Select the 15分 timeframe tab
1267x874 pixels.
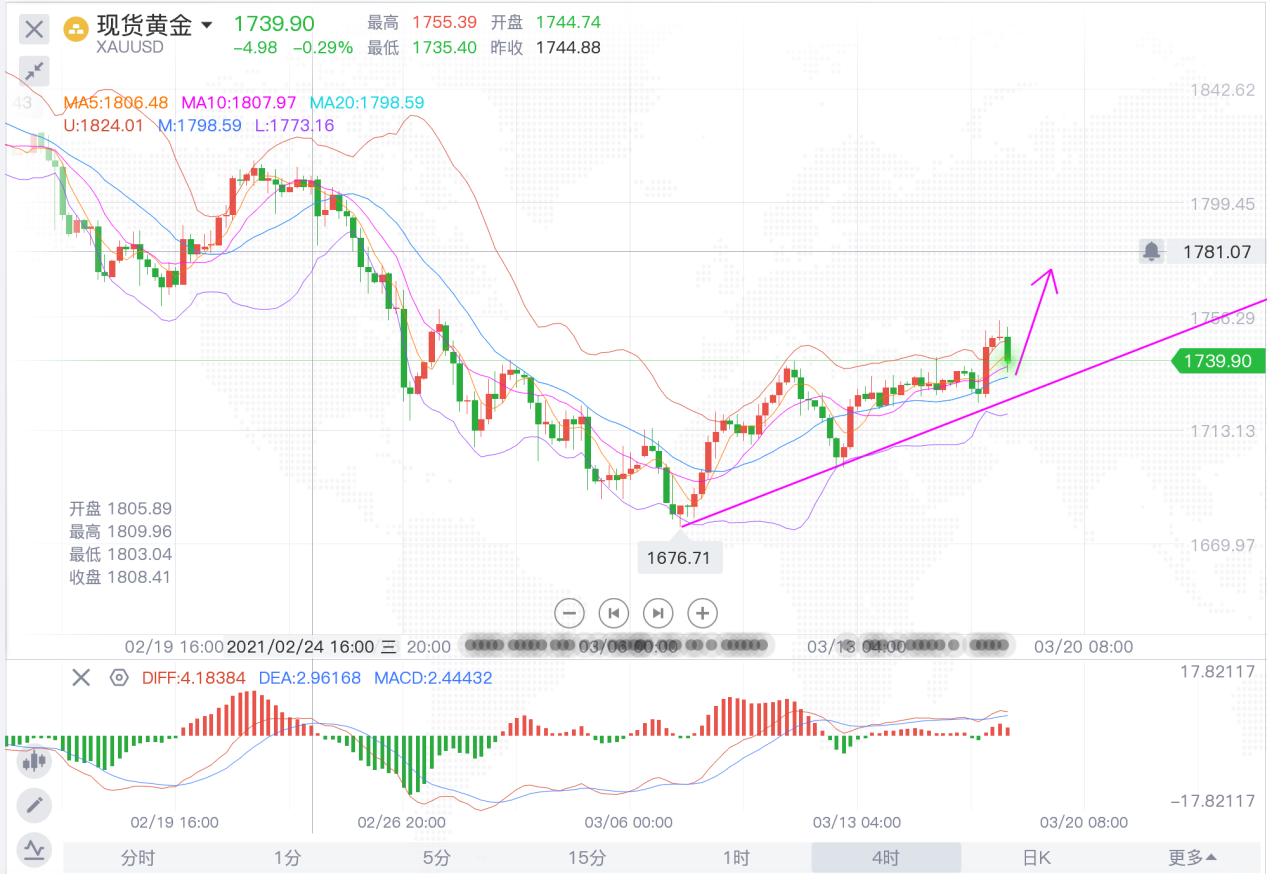pyautogui.click(x=587, y=858)
